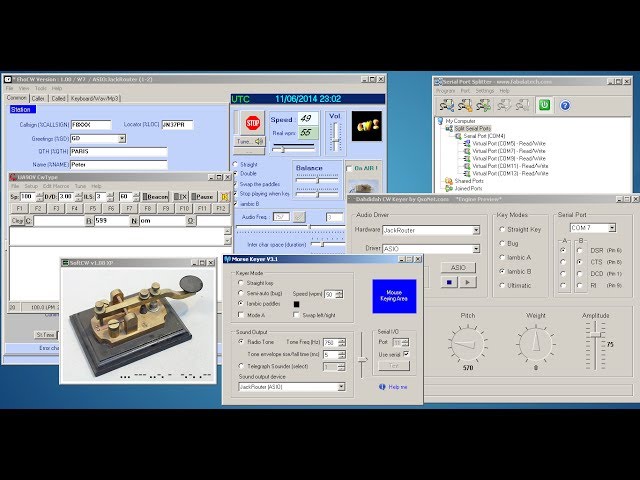Toggle the Mode A checkbox in Morse Keyer
This screenshot has width=640, height=480.
pyautogui.click(x=241, y=315)
